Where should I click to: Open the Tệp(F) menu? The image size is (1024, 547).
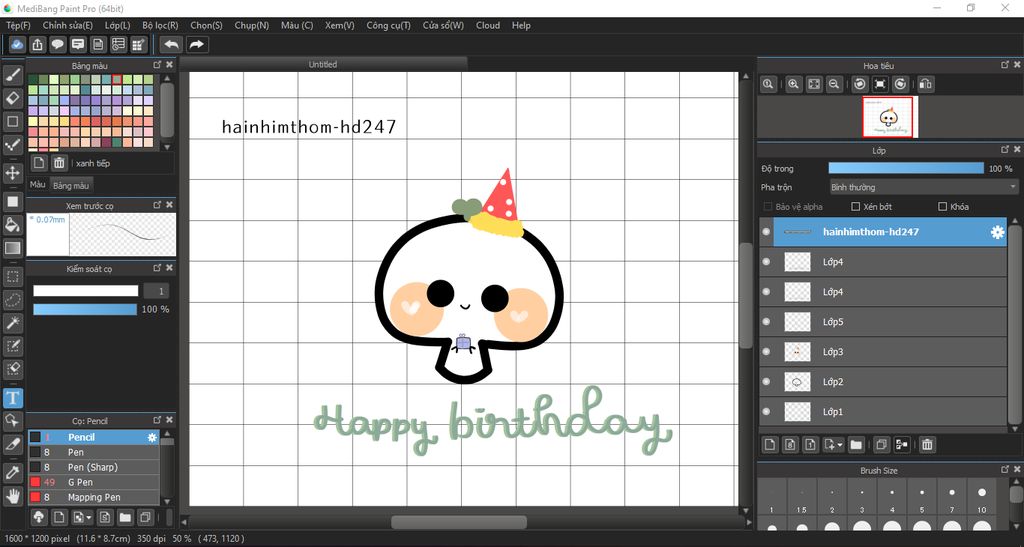point(18,25)
